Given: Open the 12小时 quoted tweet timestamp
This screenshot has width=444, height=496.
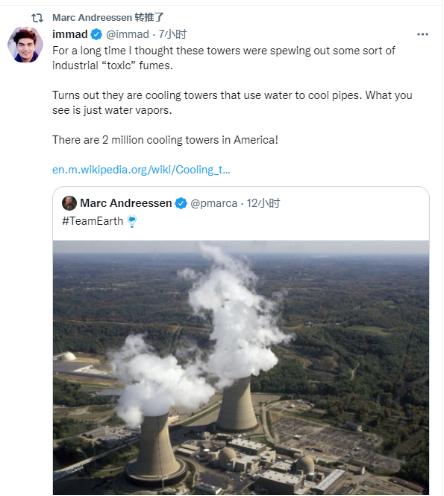Looking at the screenshot, I should (263, 203).
